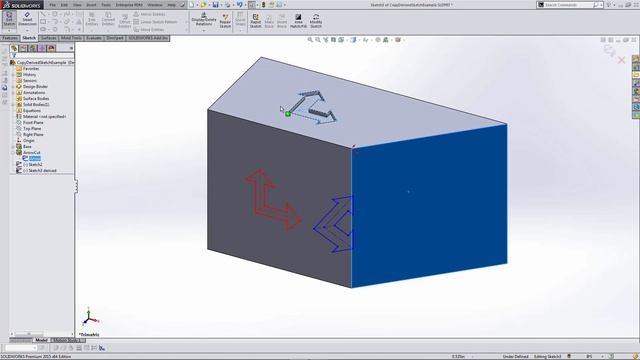Click the Undo icon
This screenshot has width=640, height=360.
tap(240, 5)
